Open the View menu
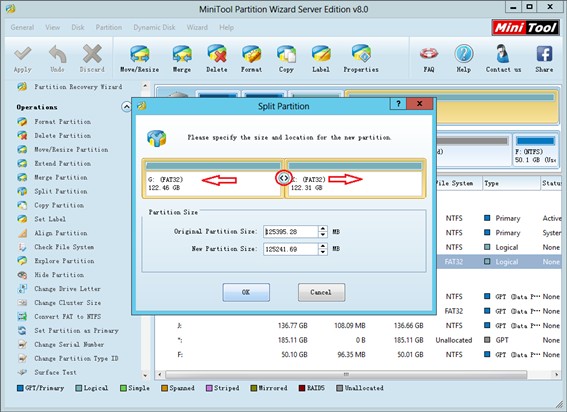567x412 pixels. (x=52, y=27)
